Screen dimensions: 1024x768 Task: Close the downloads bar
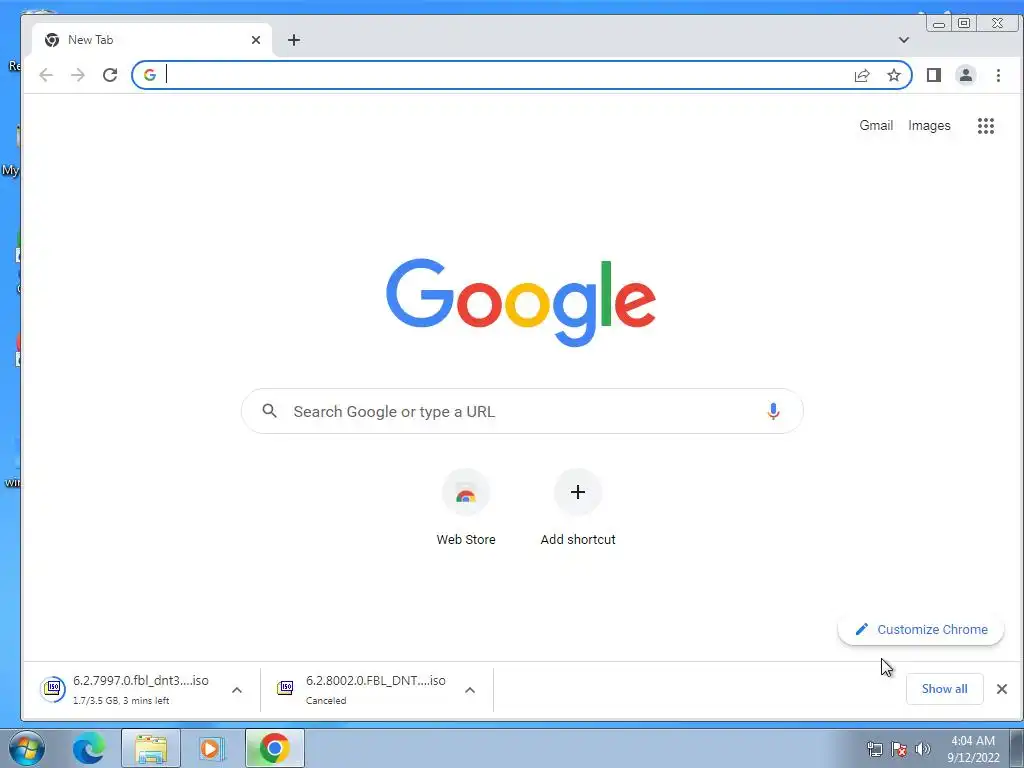[x=1002, y=689]
